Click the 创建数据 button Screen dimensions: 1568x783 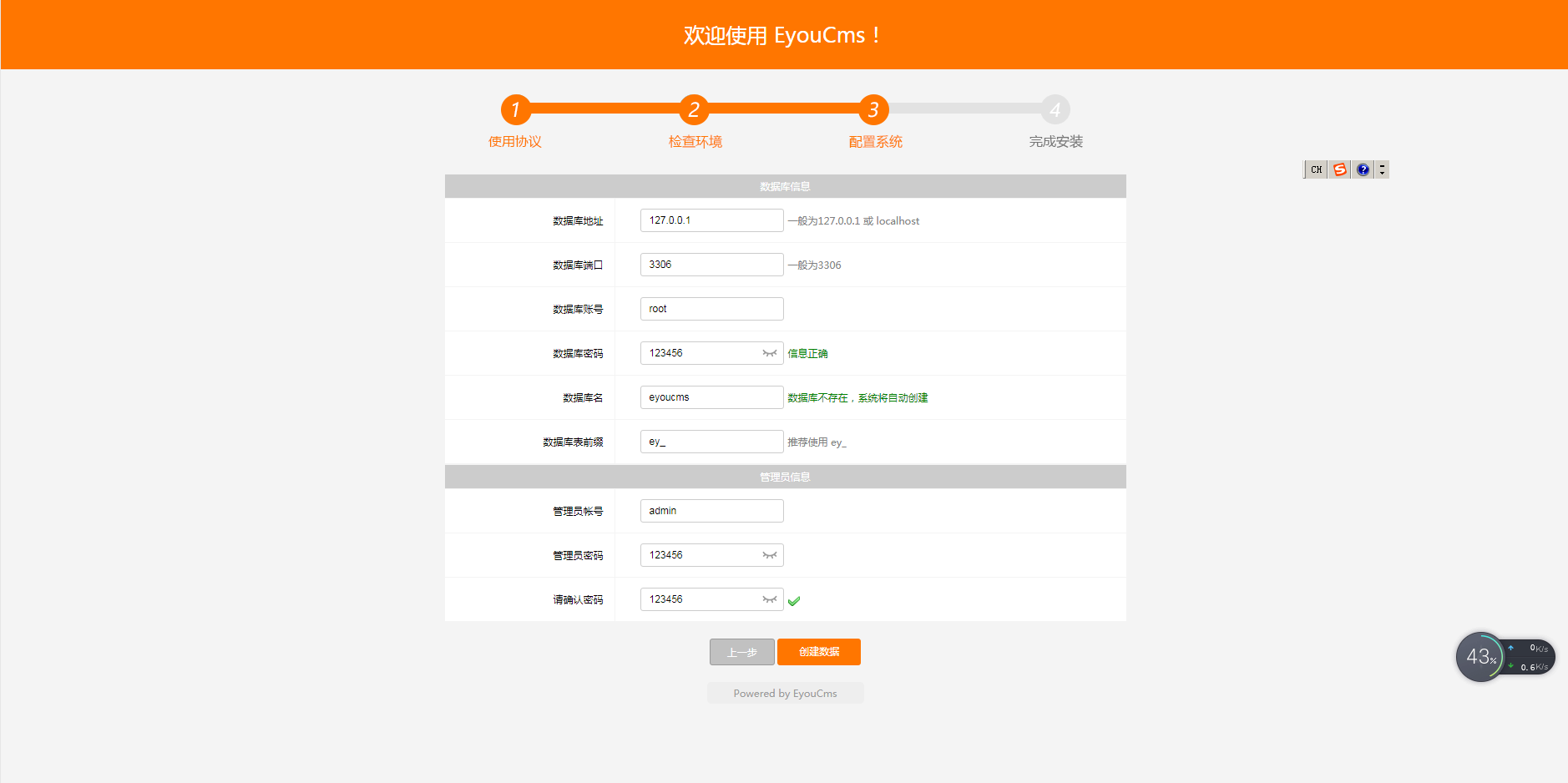tap(818, 652)
